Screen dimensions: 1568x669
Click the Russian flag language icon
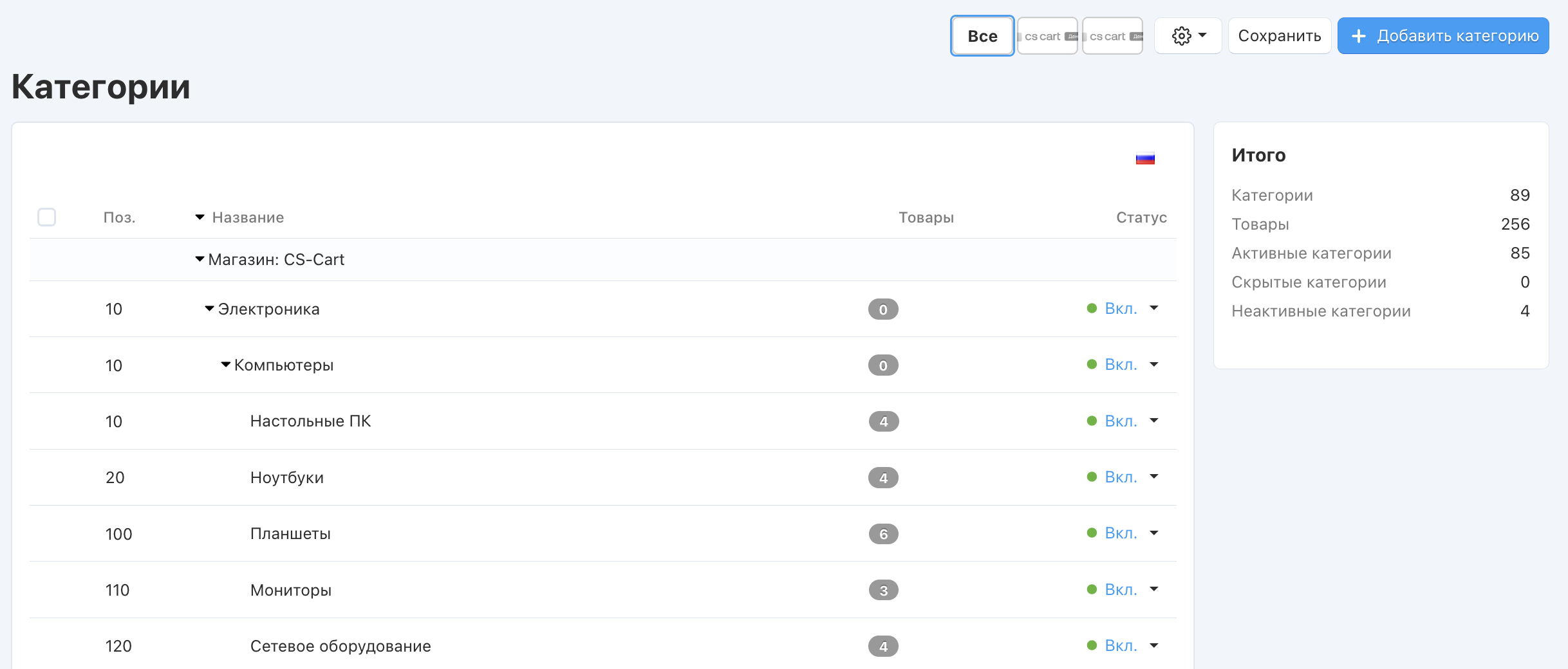point(1144,158)
